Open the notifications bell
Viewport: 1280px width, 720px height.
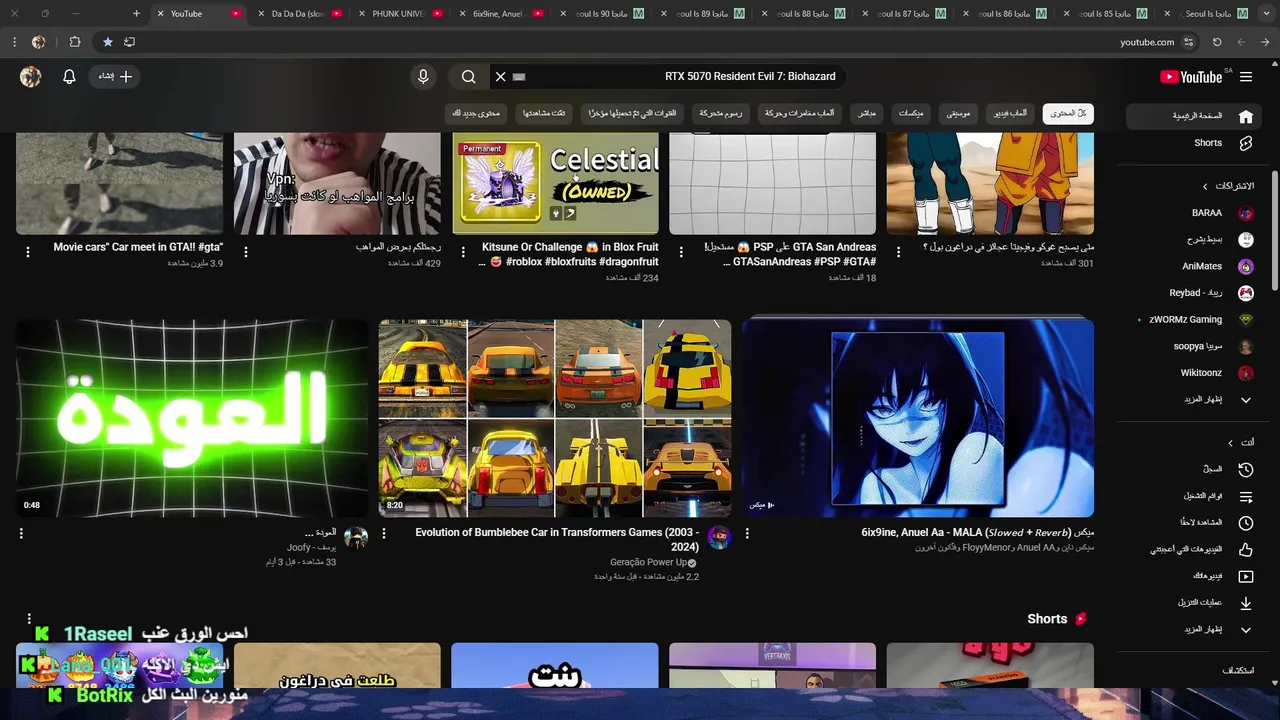69,77
